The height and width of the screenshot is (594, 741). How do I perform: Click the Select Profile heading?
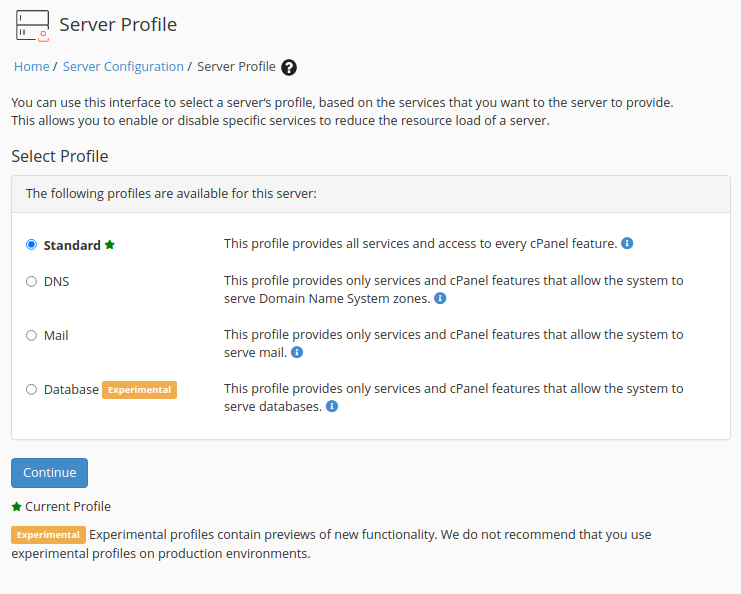(x=60, y=157)
